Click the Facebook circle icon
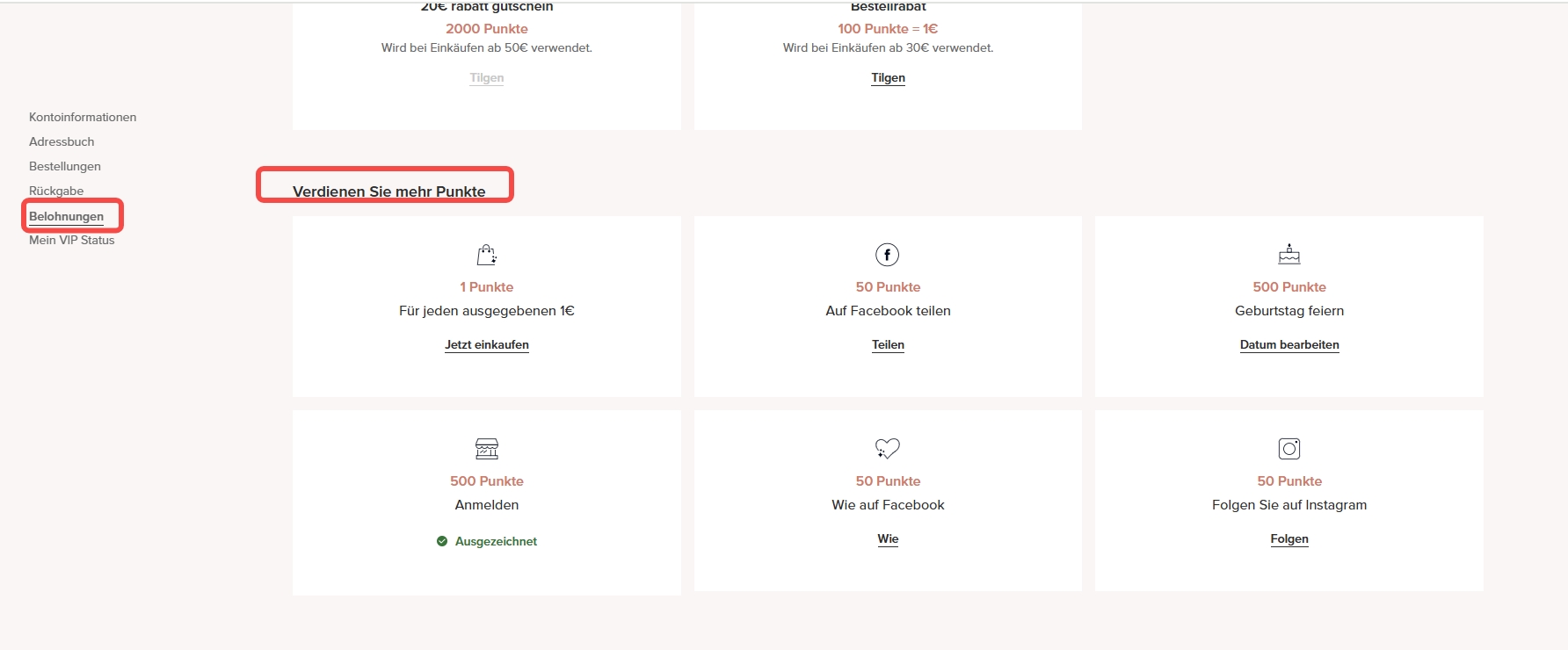The height and width of the screenshot is (650, 1568). point(887,255)
